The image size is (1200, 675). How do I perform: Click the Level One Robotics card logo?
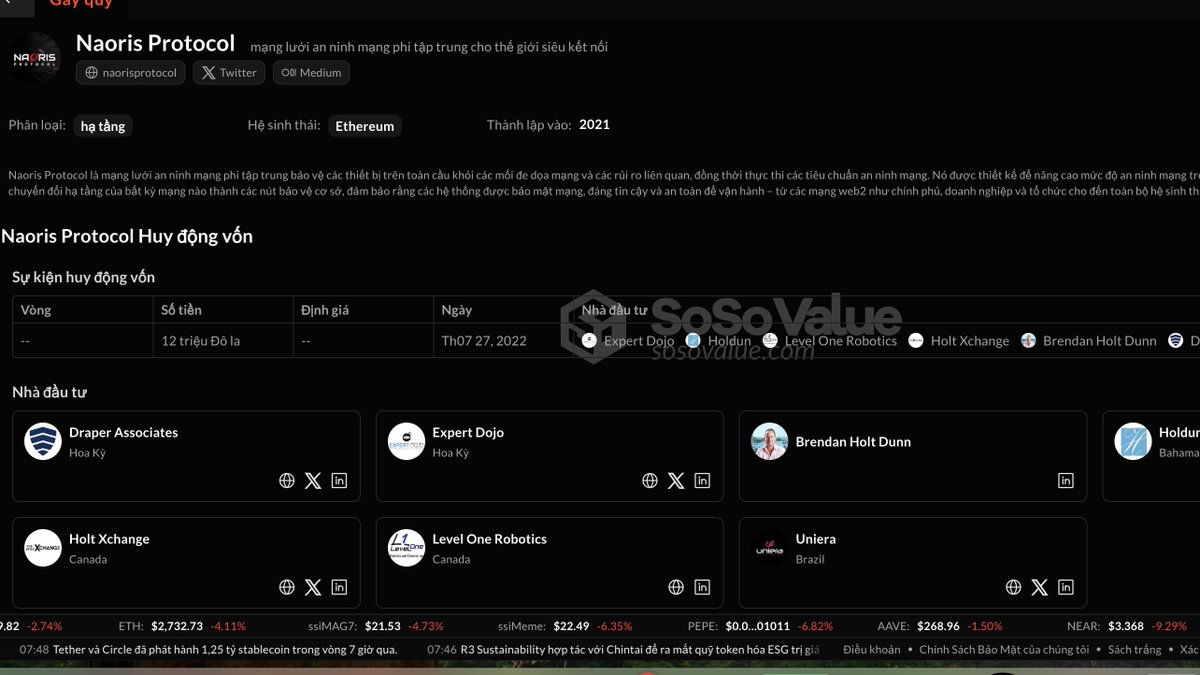pos(406,548)
